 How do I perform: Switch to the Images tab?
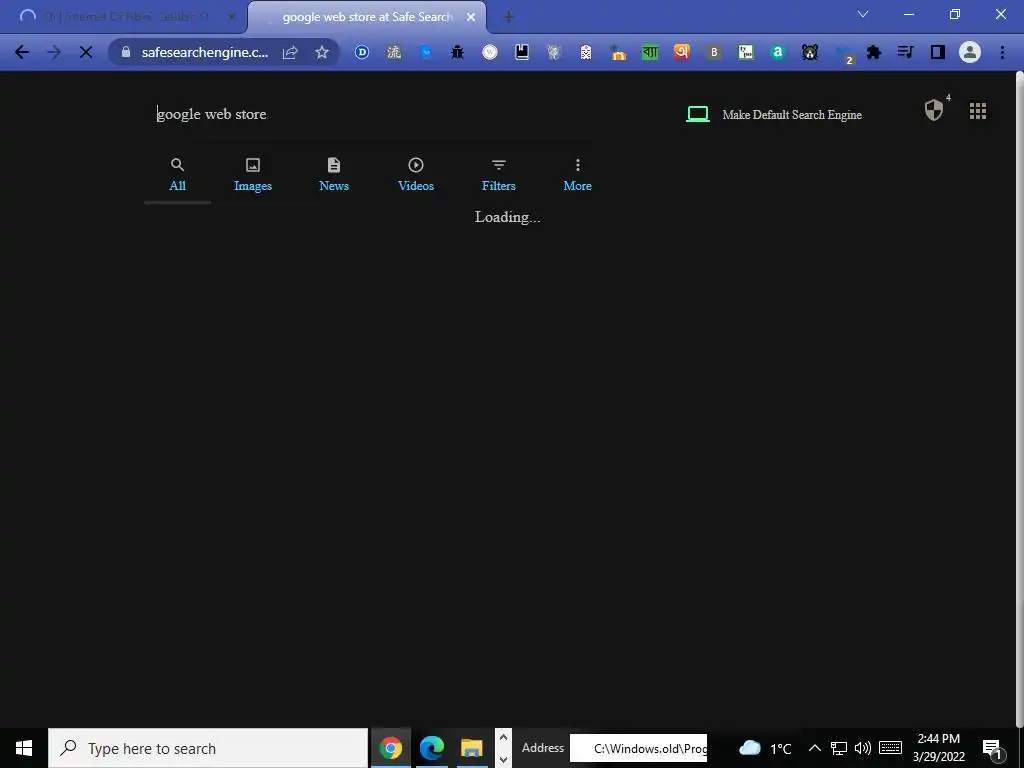point(253,175)
